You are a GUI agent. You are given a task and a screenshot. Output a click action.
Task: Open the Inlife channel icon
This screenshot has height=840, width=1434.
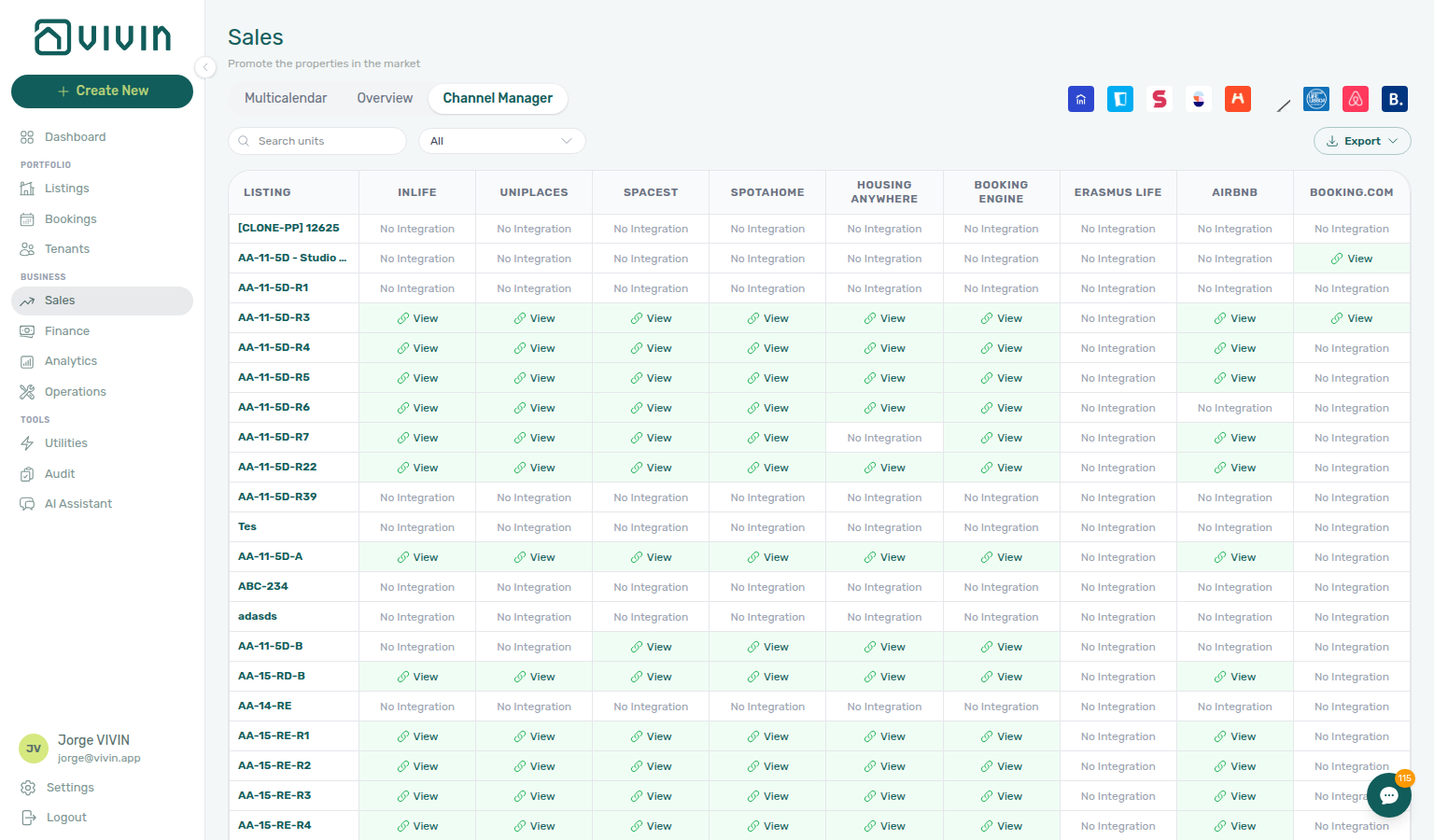1081,99
